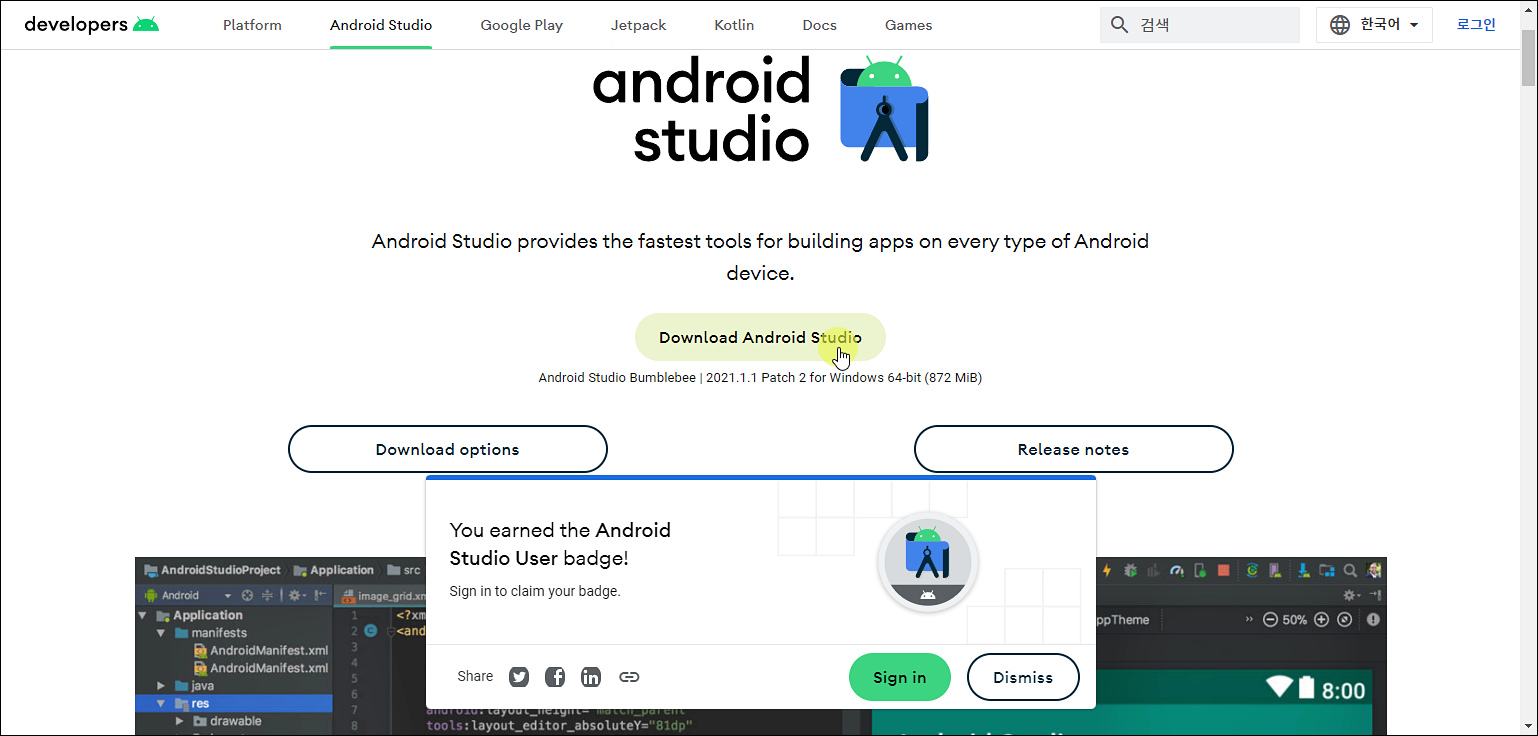This screenshot has height=736, width=1538.
Task: Open the Docs tab
Action: (x=819, y=25)
